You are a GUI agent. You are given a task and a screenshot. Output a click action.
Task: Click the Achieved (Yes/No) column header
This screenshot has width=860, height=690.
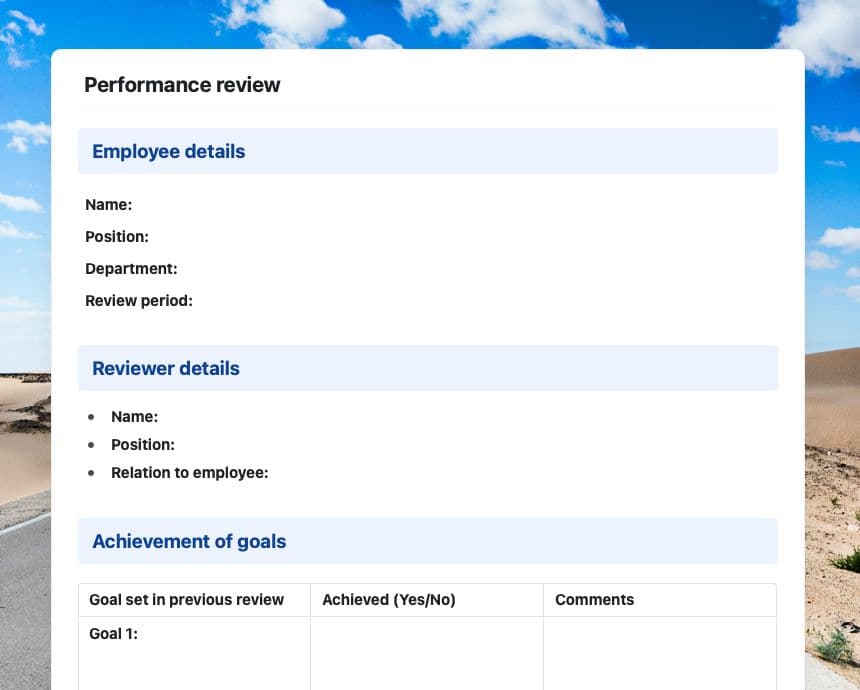coord(388,600)
